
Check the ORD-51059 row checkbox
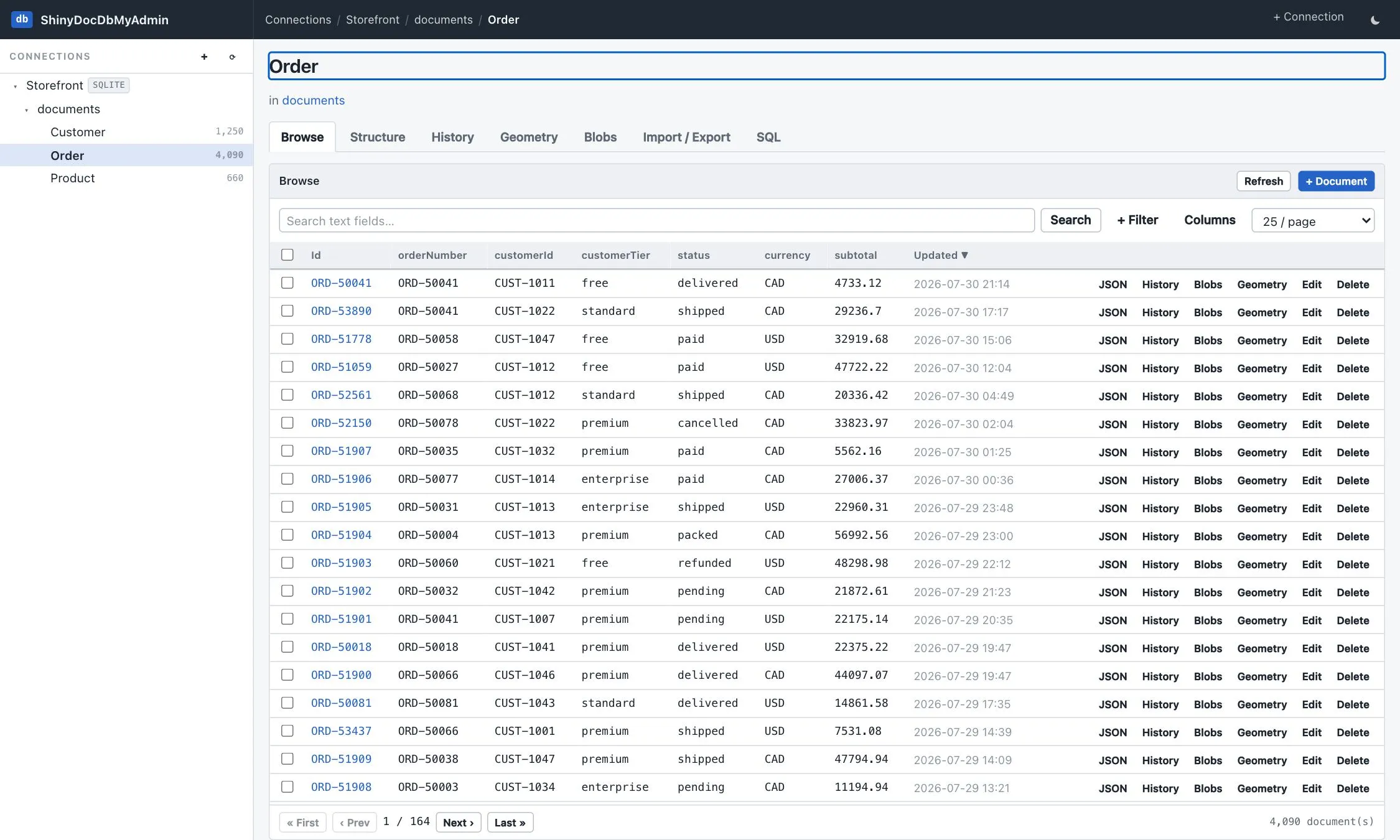287,366
